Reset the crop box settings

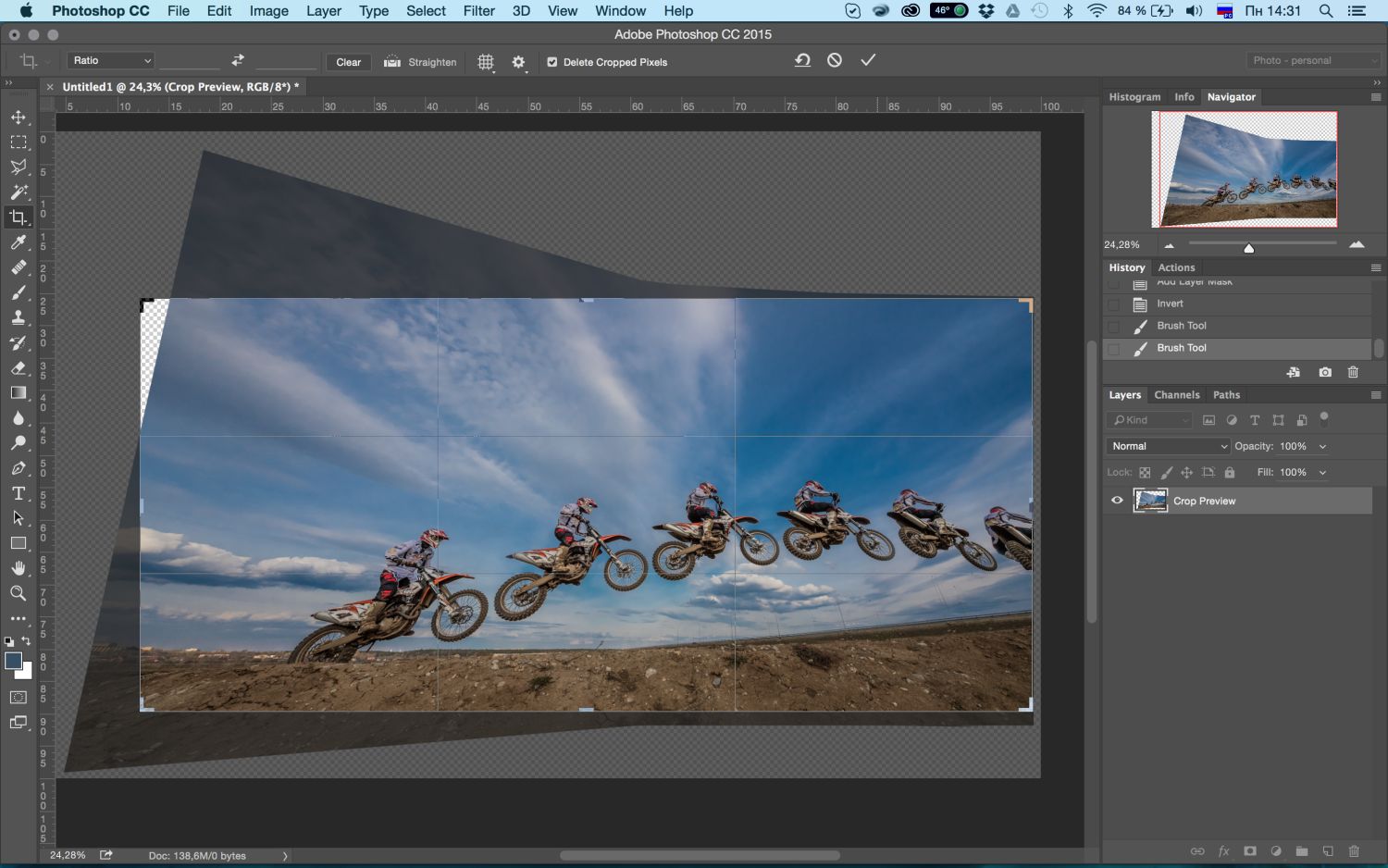[x=802, y=60]
